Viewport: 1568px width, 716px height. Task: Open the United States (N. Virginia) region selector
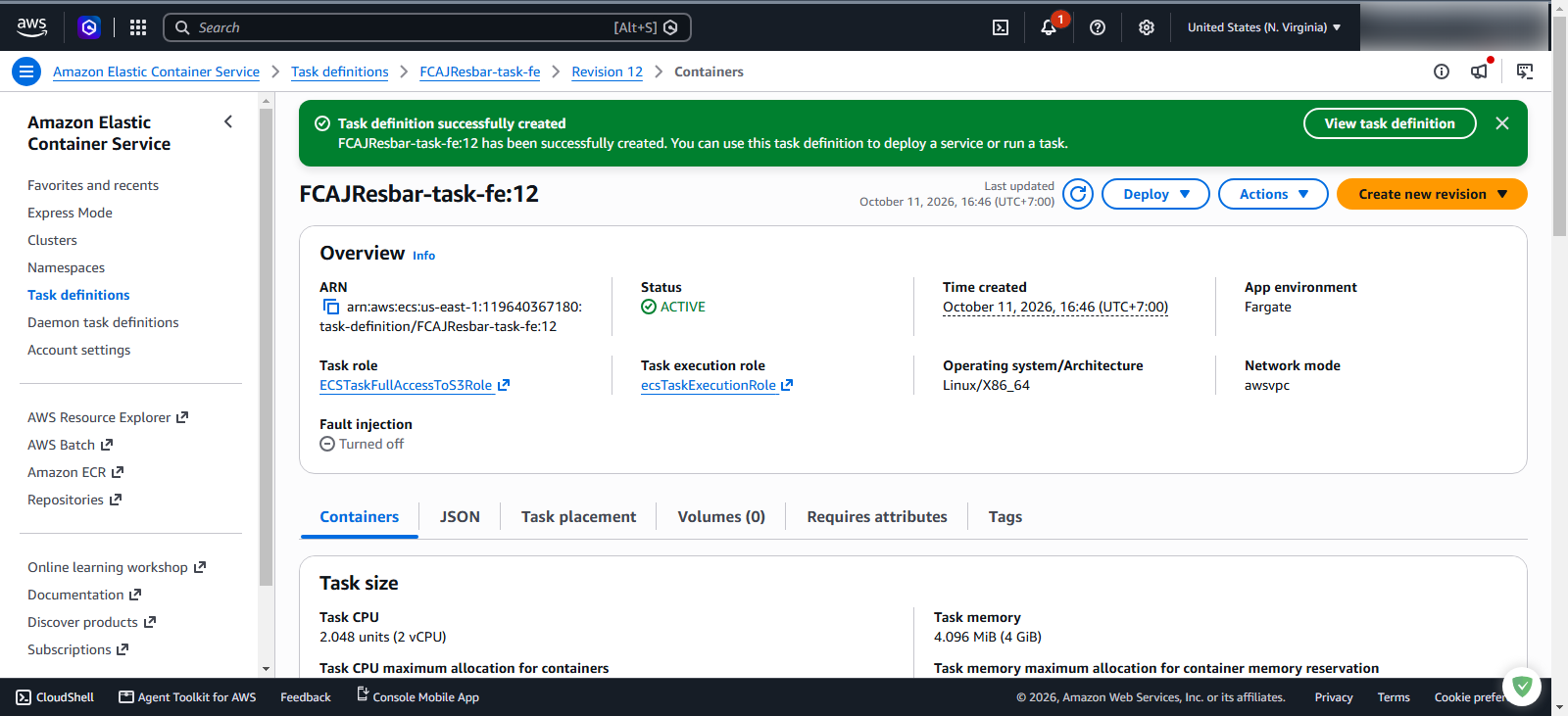[x=1264, y=27]
